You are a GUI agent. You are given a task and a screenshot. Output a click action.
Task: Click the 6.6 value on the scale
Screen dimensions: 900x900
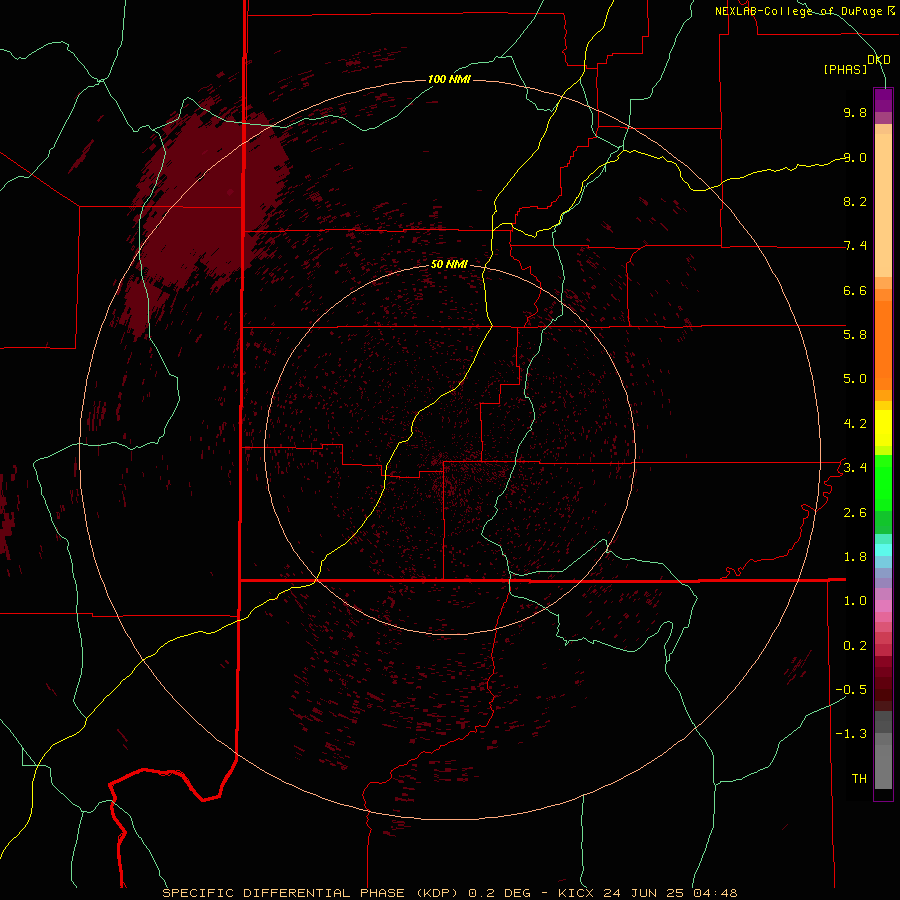pos(855,290)
